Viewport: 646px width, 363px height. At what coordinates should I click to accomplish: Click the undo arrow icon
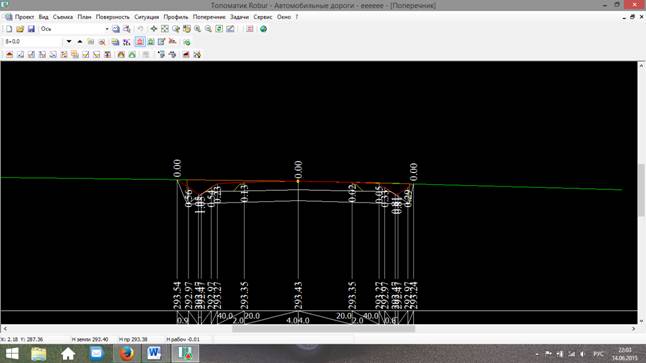140,29
